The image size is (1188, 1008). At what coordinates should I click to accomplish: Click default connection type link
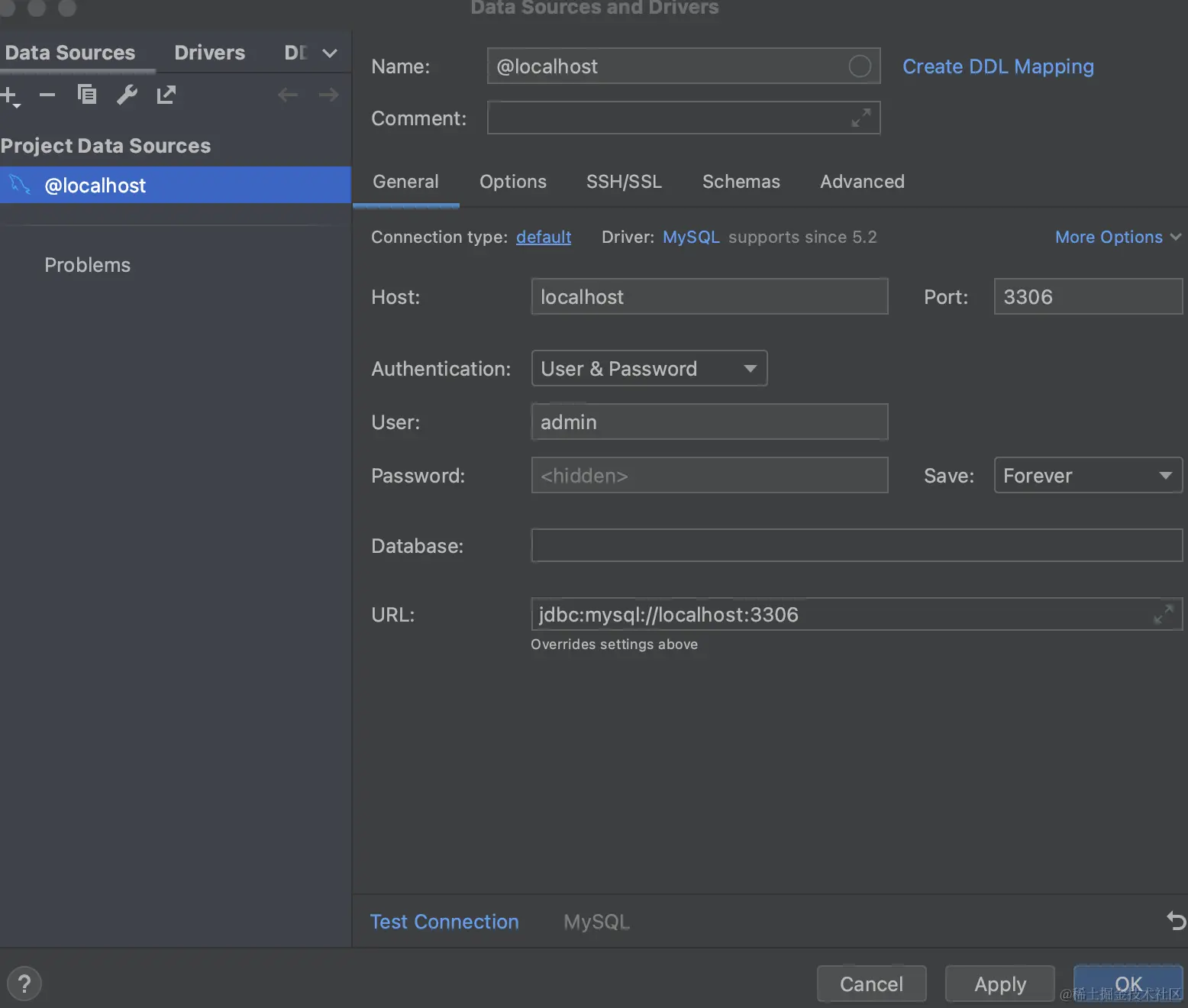click(544, 237)
